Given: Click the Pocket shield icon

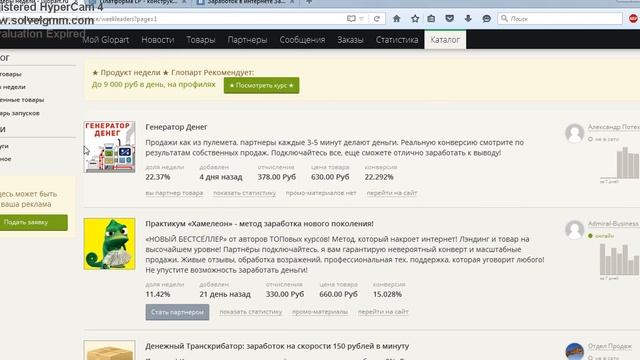Looking at the screenshot, I should pyautogui.click(x=449, y=19).
